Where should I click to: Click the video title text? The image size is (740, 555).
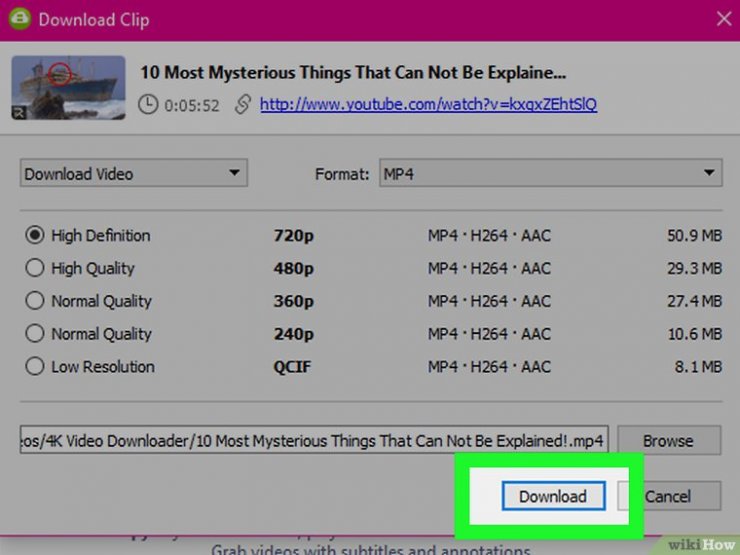click(x=353, y=72)
